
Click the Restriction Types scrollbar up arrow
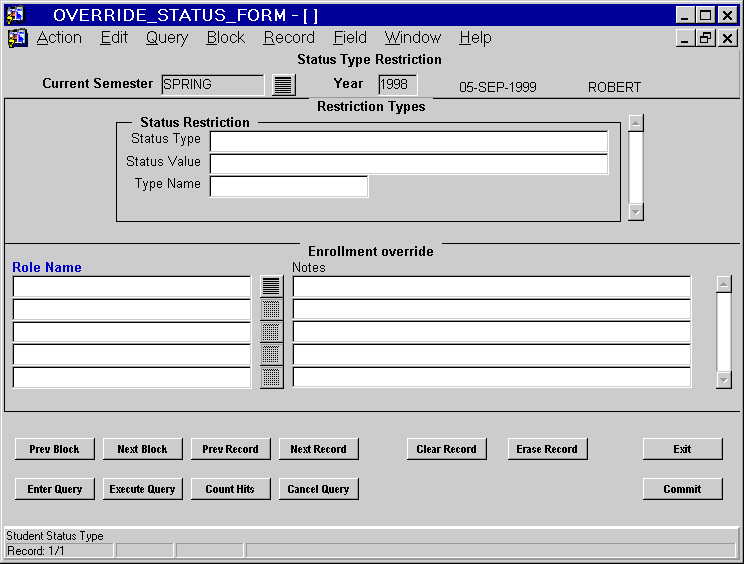click(x=636, y=123)
